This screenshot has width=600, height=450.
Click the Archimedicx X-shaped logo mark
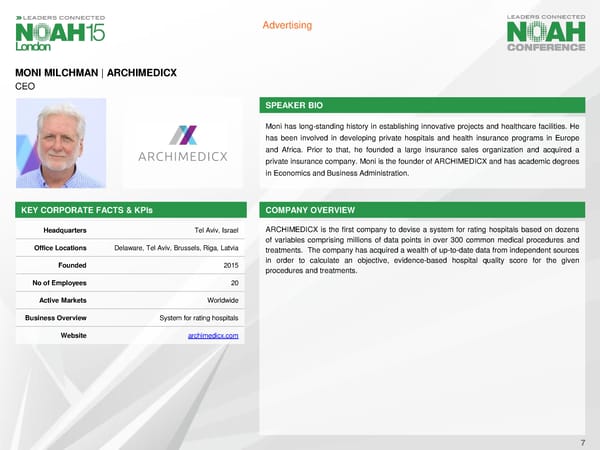(183, 135)
